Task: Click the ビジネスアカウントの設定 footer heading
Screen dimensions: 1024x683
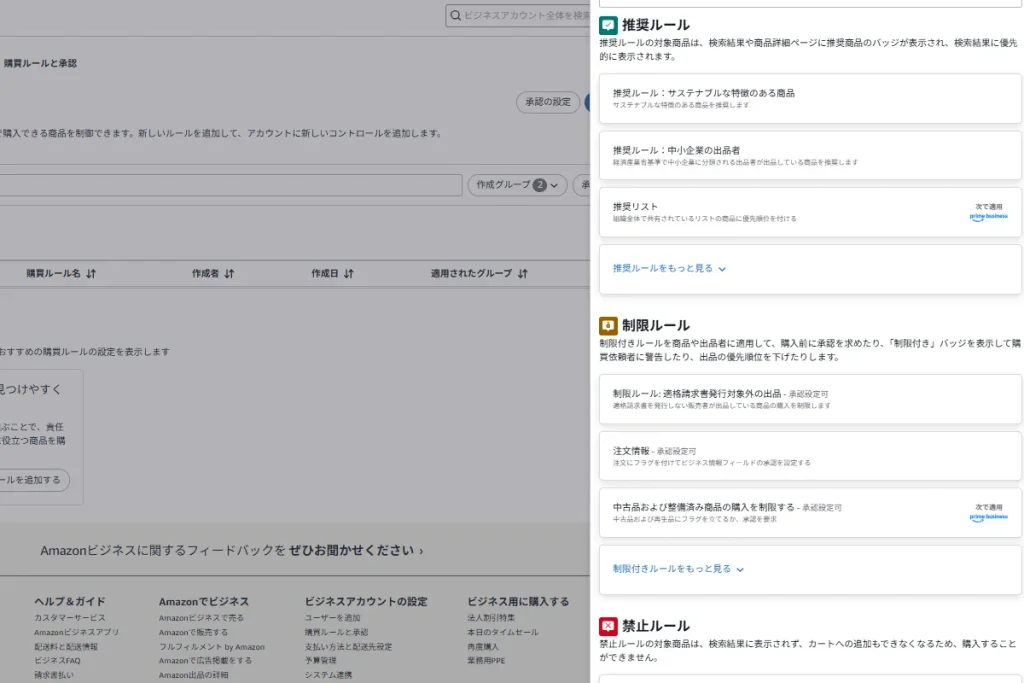Action: [x=366, y=601]
